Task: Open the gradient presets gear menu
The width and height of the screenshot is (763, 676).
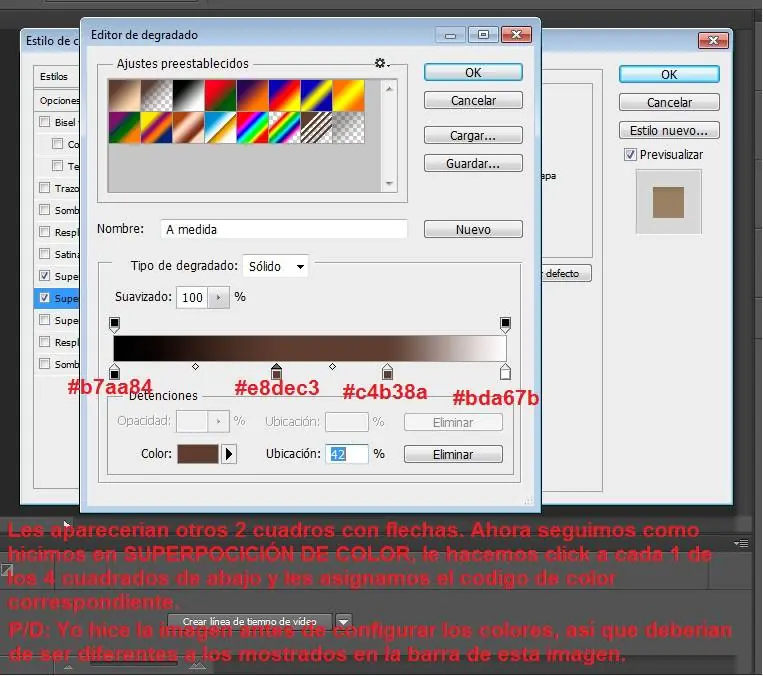Action: coord(381,63)
